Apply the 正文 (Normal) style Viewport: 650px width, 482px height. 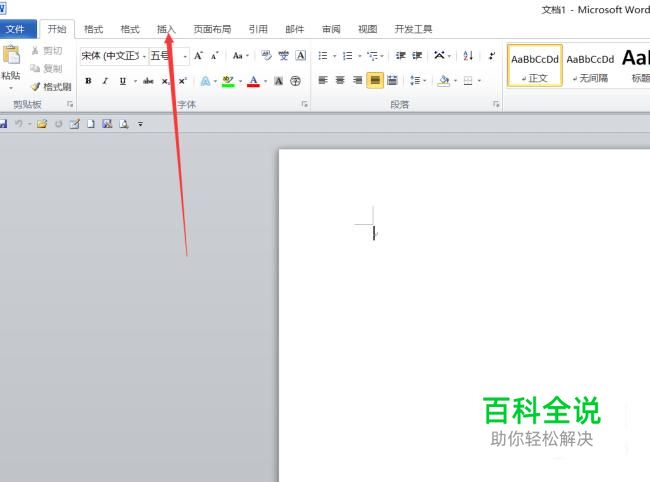coord(535,65)
